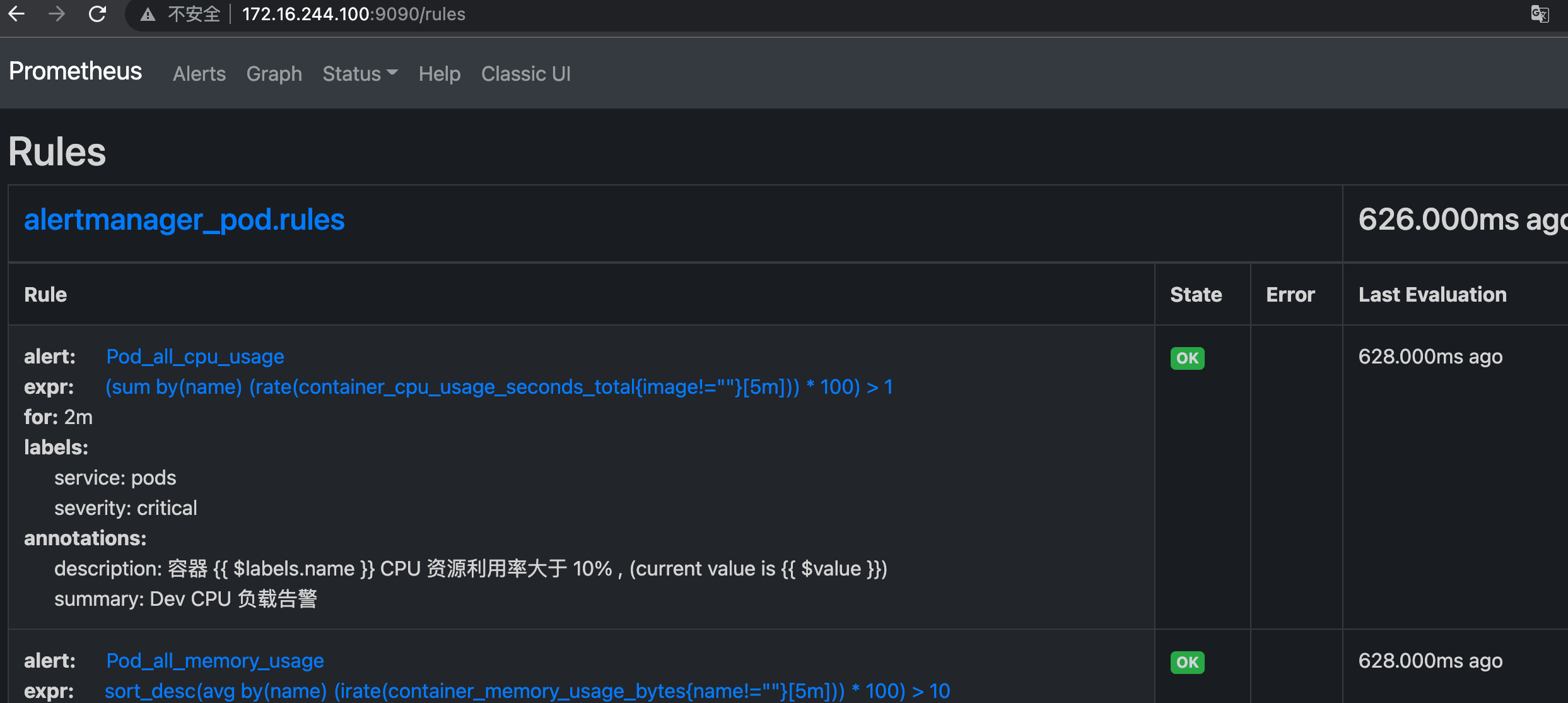Select '628.000ms ago' in Pod_all_cpu_usage row

point(1431,357)
